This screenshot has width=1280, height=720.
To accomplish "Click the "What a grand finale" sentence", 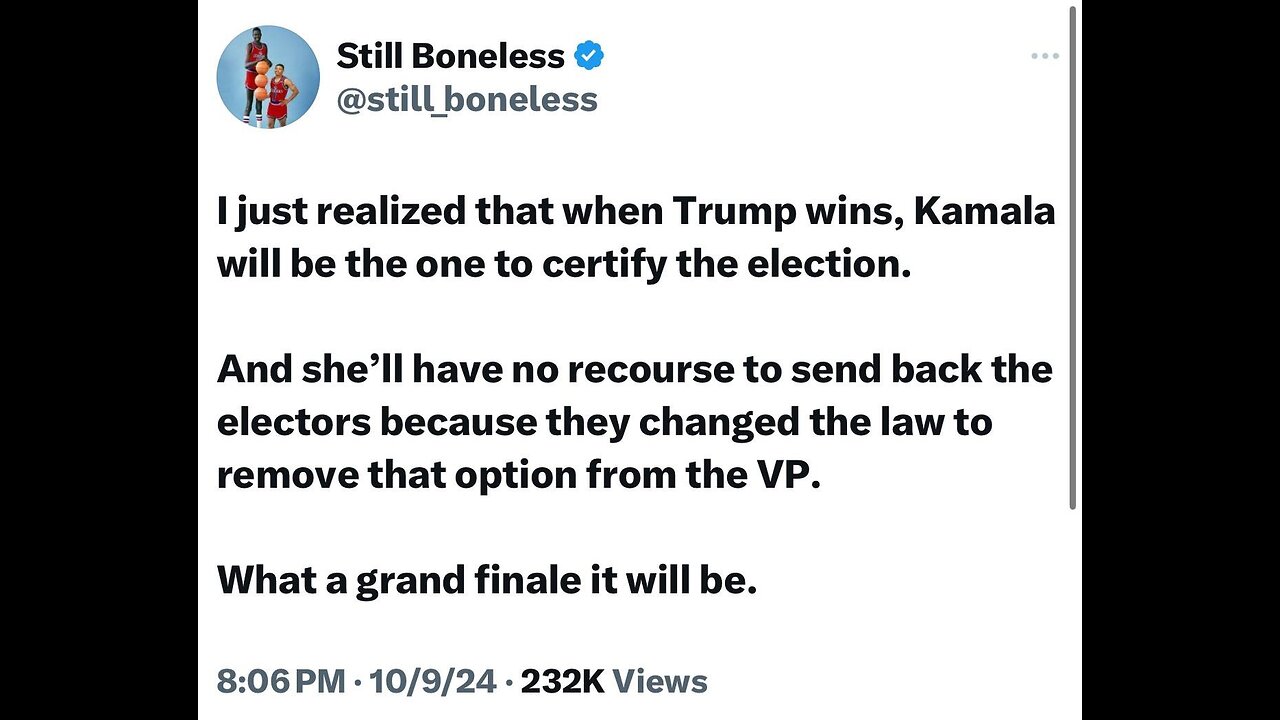I will pyautogui.click(x=487, y=579).
